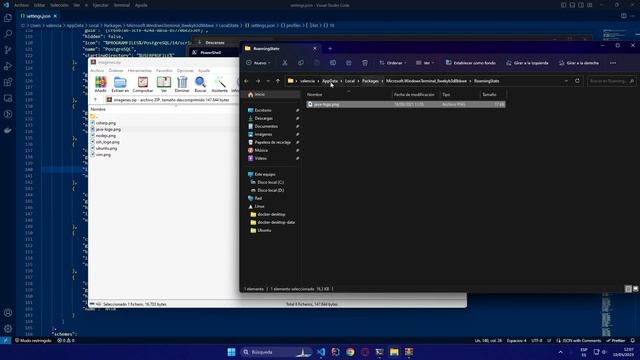Open Herramientas menu in WinRAR
The height and width of the screenshot is (360, 640).
pyautogui.click(x=140, y=71)
